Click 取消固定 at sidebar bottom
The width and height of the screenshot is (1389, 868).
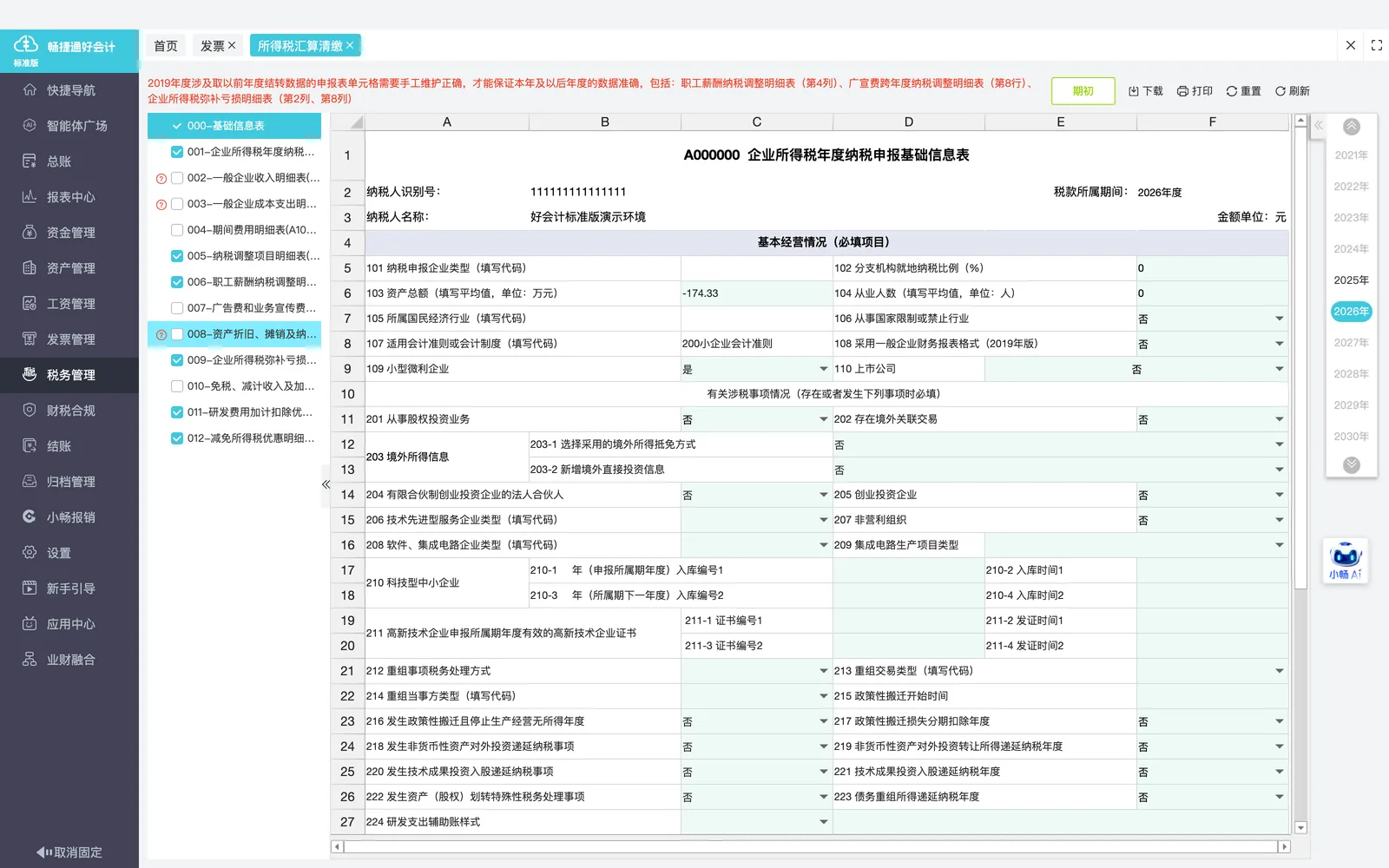69,852
